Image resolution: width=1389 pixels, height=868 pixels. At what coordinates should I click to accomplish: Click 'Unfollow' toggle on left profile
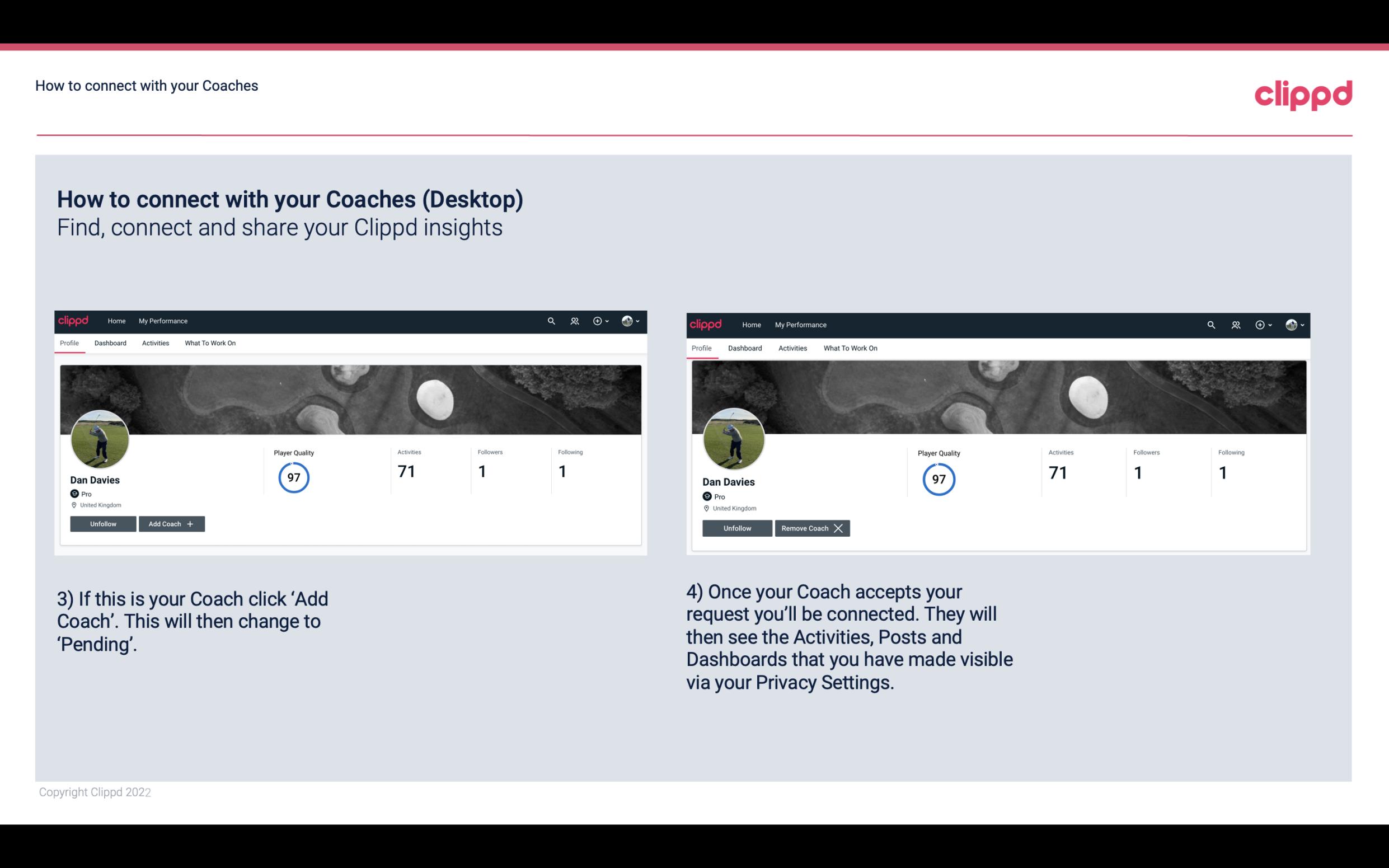102,523
